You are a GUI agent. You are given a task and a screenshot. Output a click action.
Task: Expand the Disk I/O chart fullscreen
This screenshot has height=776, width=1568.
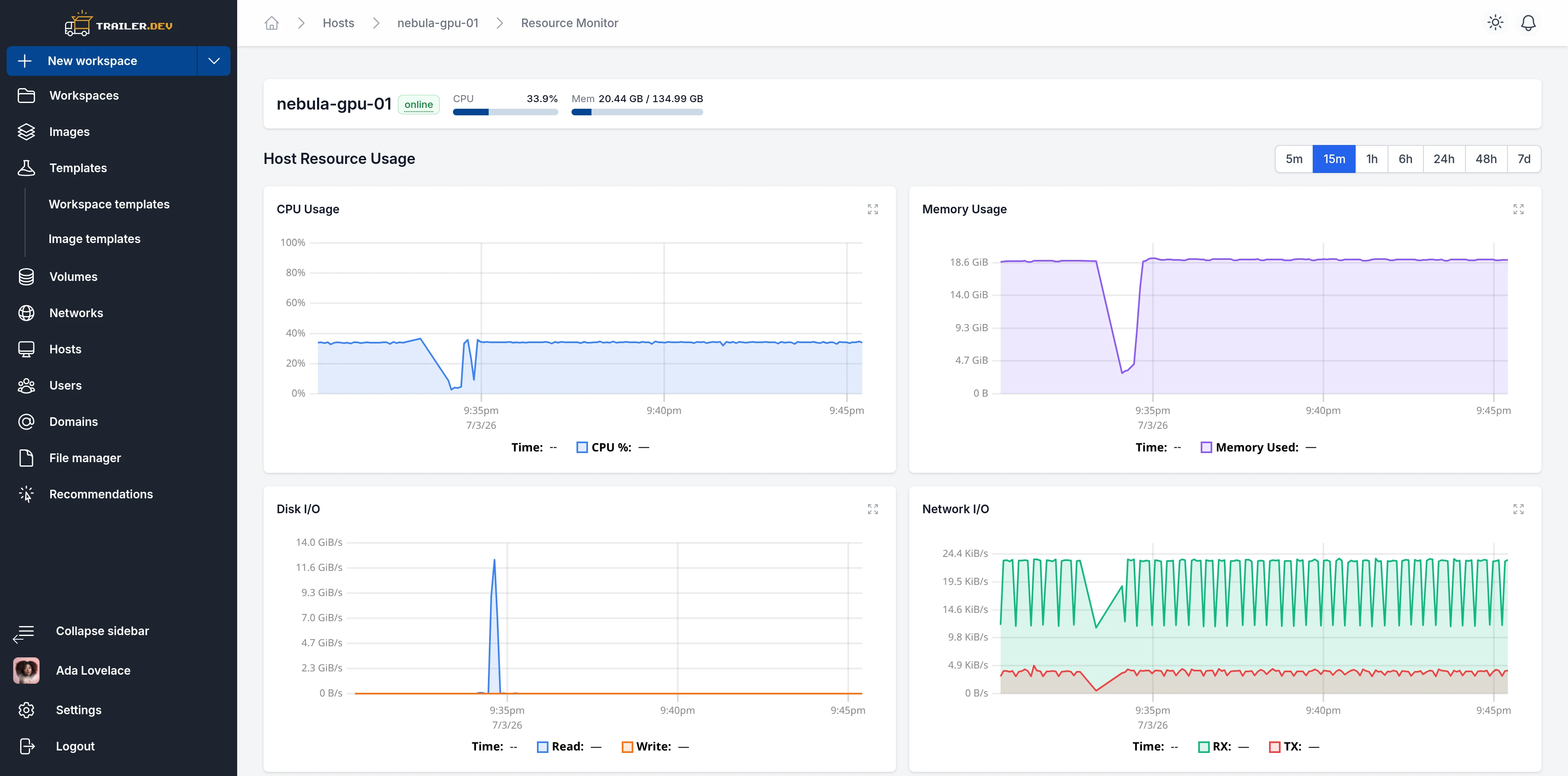873,509
